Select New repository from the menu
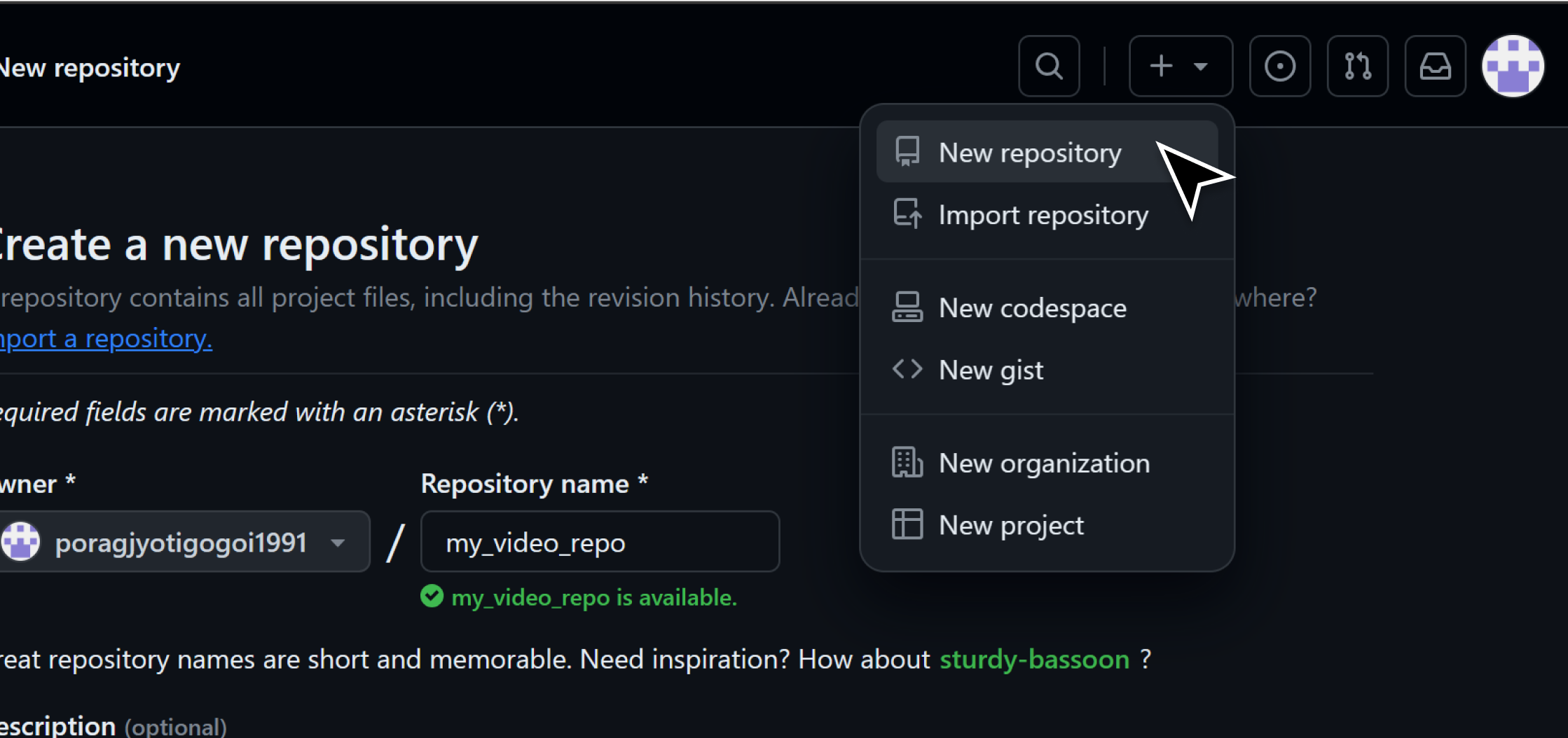Screen dimensions: 1568x738 (1047, 152)
